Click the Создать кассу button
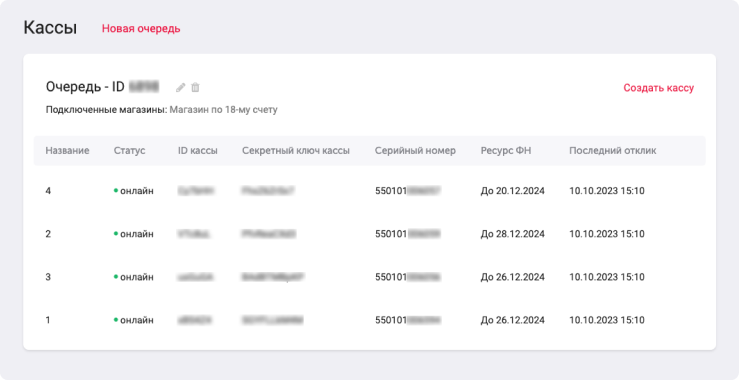Image resolution: width=739 pixels, height=380 pixels. tap(658, 88)
